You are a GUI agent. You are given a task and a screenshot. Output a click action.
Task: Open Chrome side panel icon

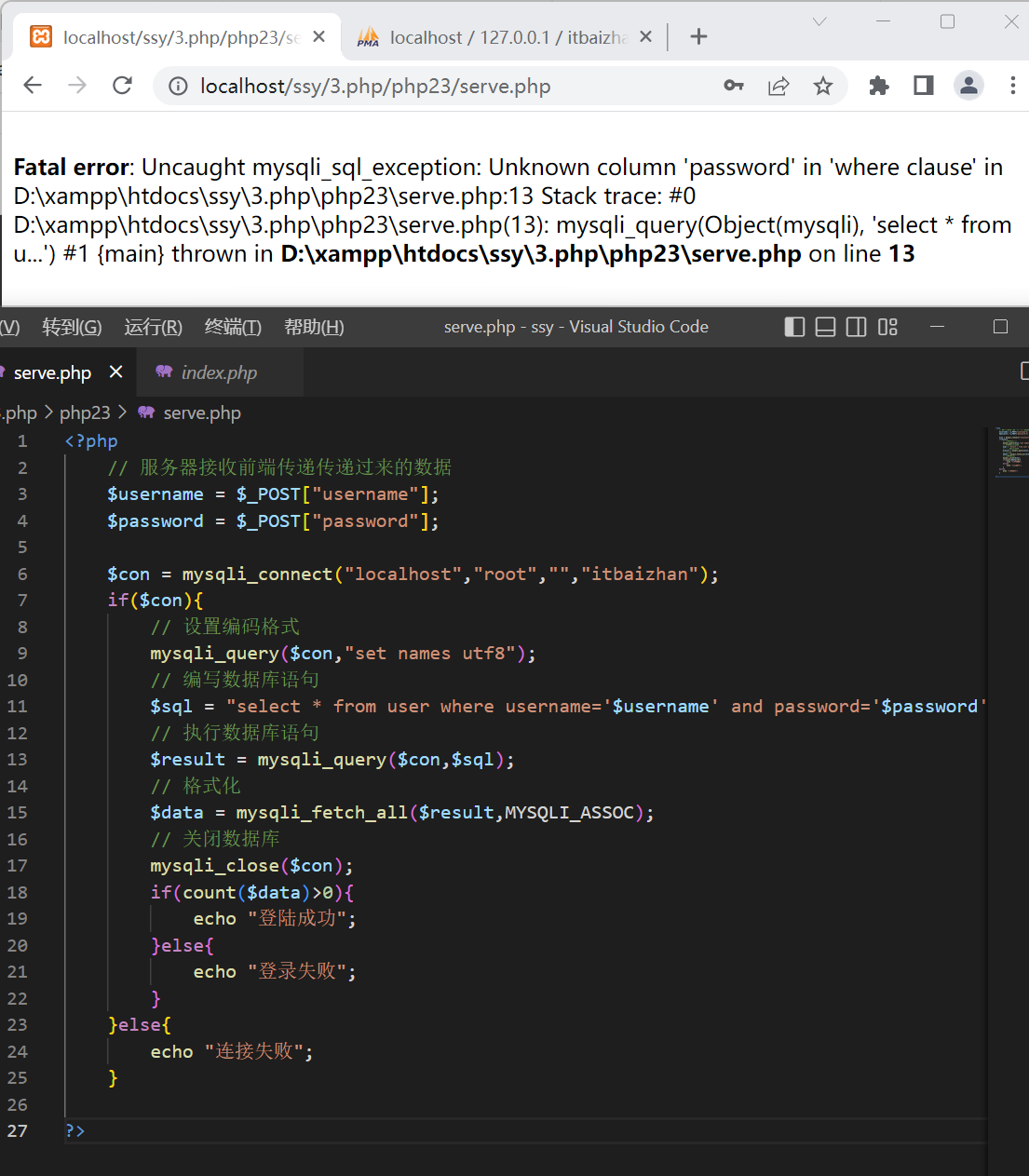(x=923, y=86)
